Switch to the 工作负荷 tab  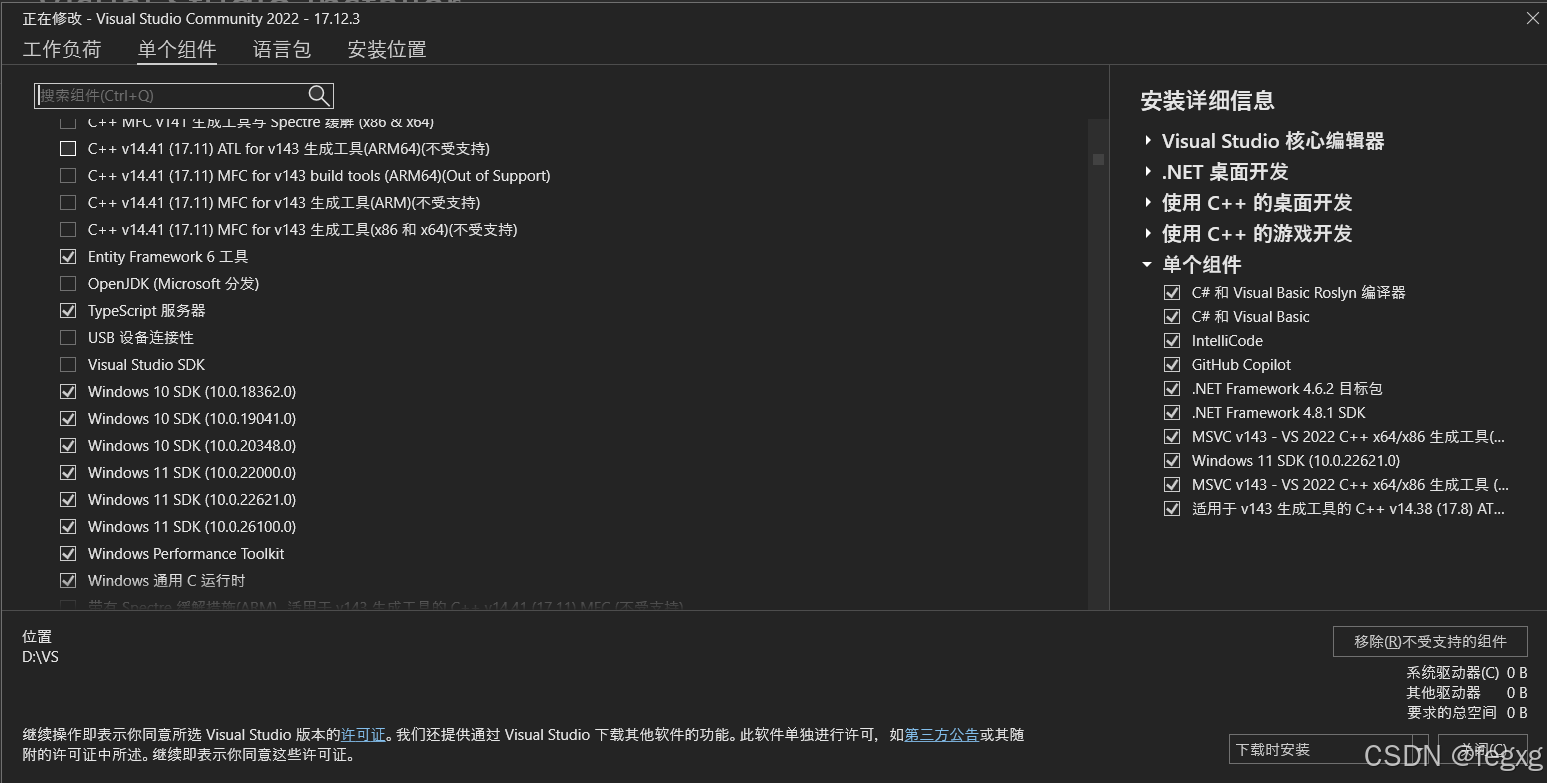point(62,49)
